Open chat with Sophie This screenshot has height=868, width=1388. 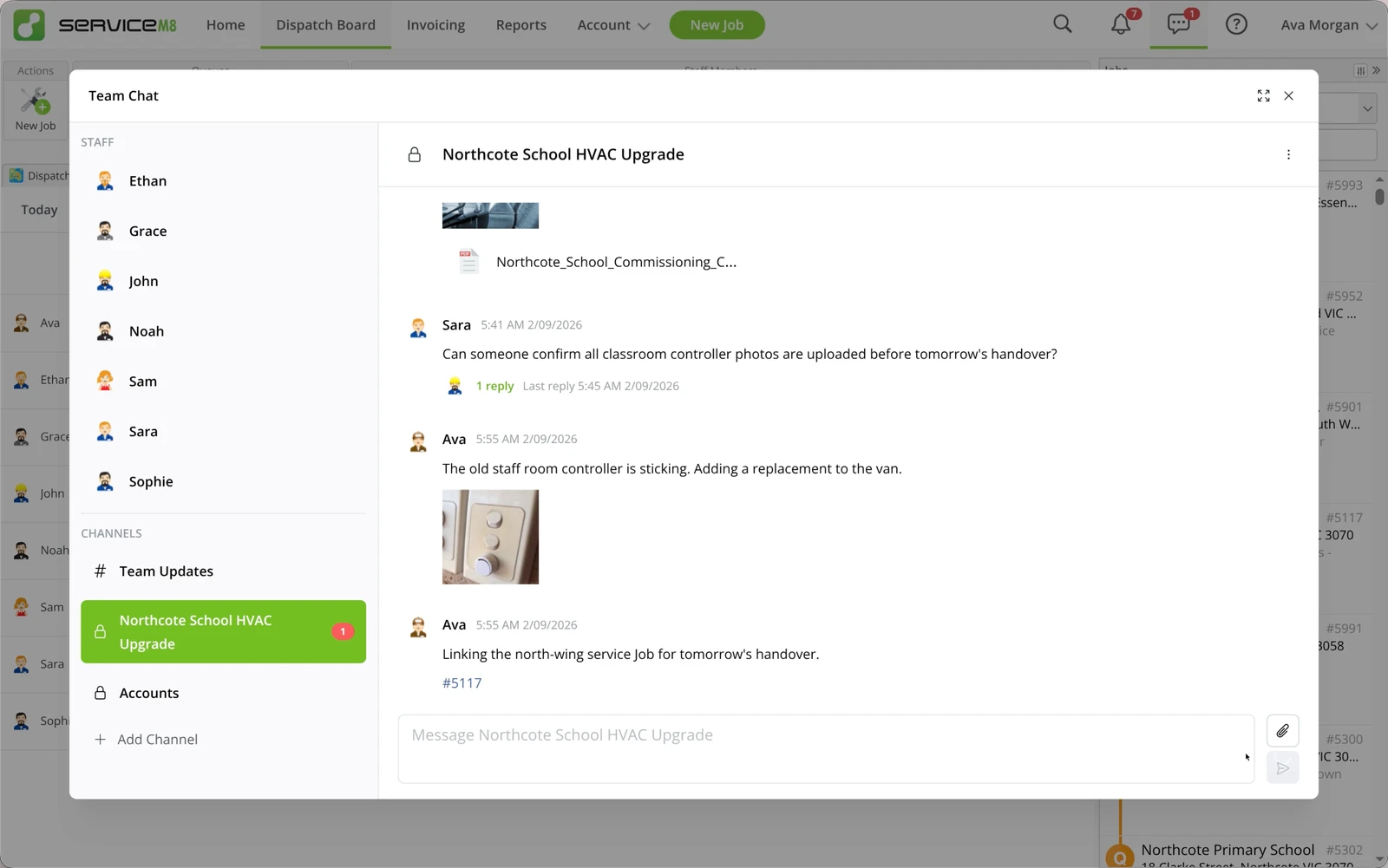[223, 481]
